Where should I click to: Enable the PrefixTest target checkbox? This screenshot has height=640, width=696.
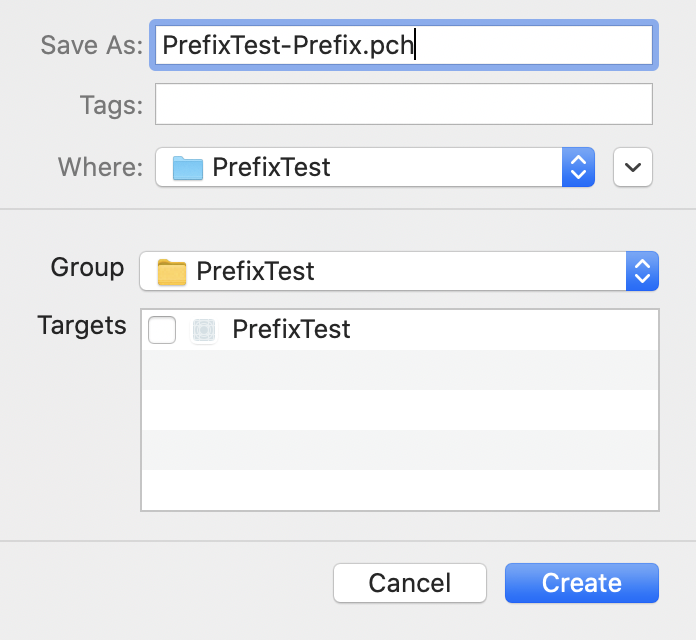[162, 330]
